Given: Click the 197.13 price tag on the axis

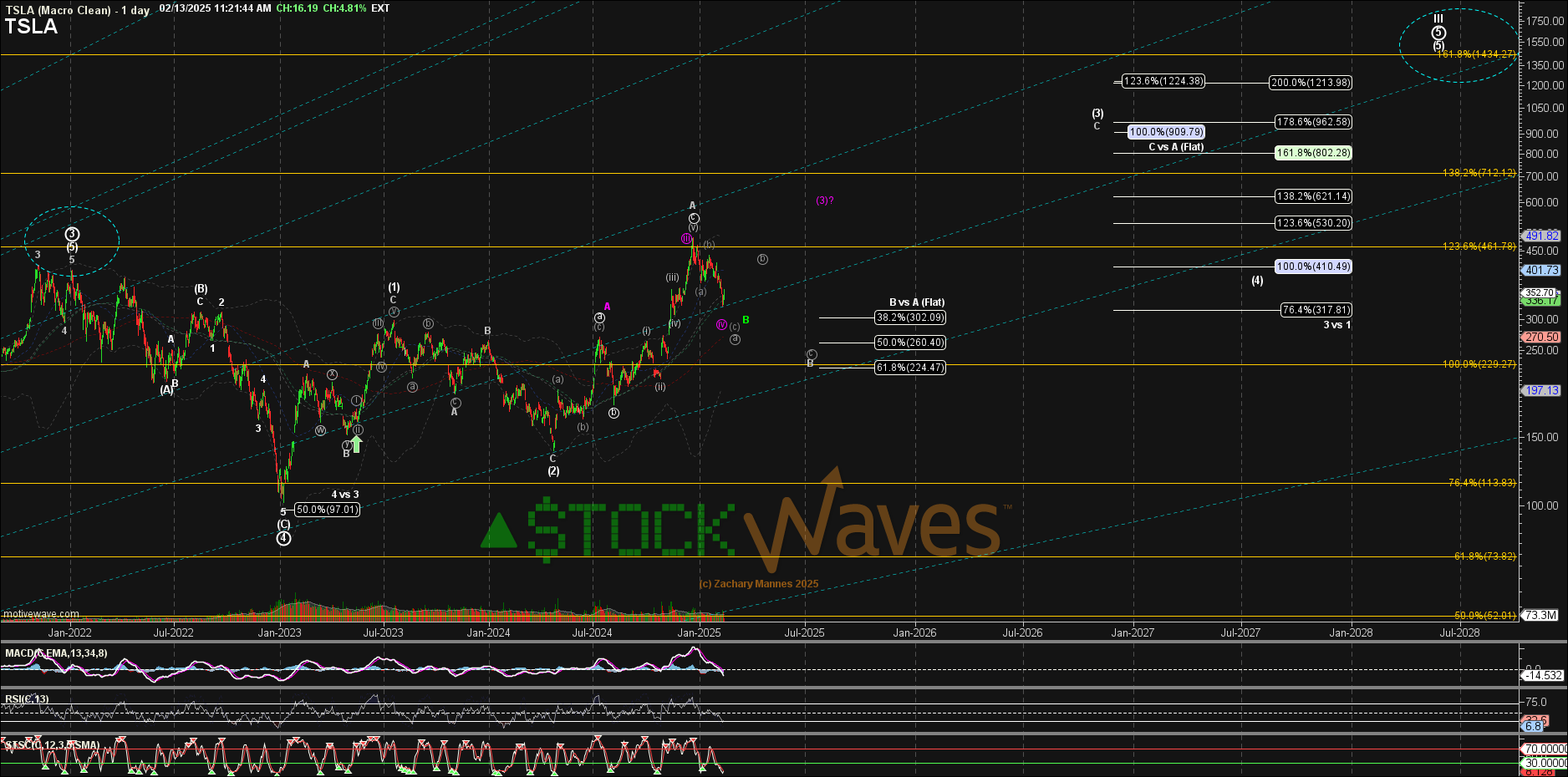Looking at the screenshot, I should [1542, 390].
